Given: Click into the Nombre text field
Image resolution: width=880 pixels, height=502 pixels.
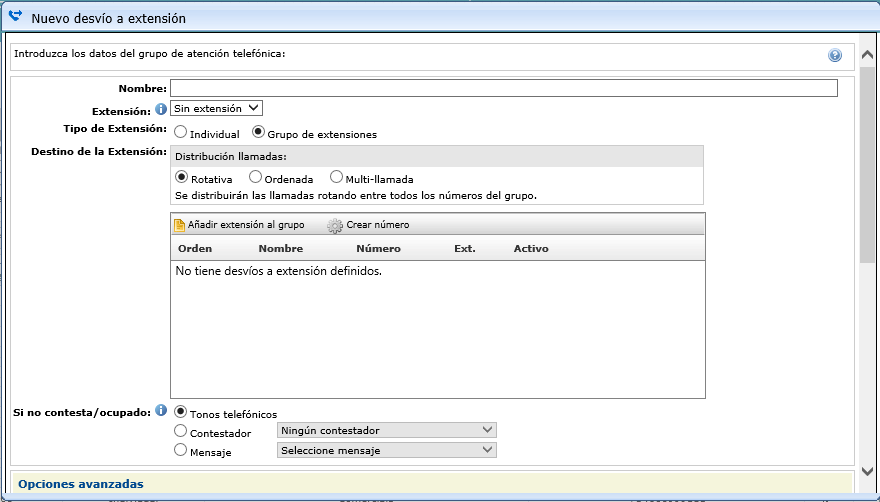Looking at the screenshot, I should [503, 88].
